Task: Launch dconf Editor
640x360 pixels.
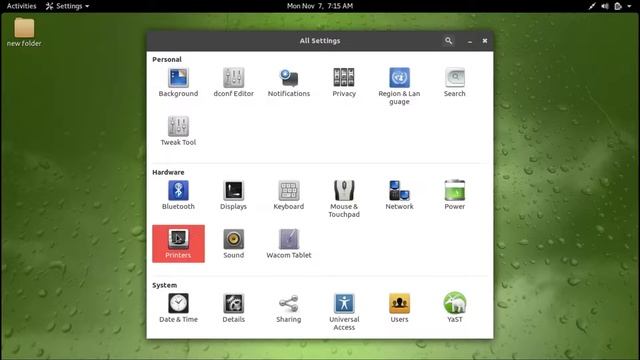Action: [233, 82]
